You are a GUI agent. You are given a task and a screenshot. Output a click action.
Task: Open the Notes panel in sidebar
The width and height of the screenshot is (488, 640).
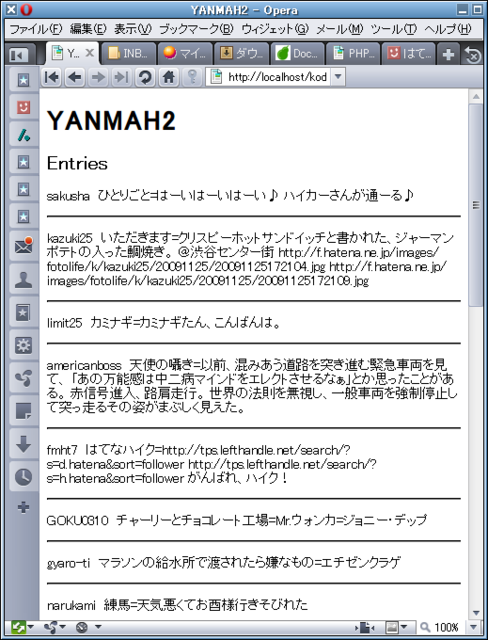[x=23, y=411]
